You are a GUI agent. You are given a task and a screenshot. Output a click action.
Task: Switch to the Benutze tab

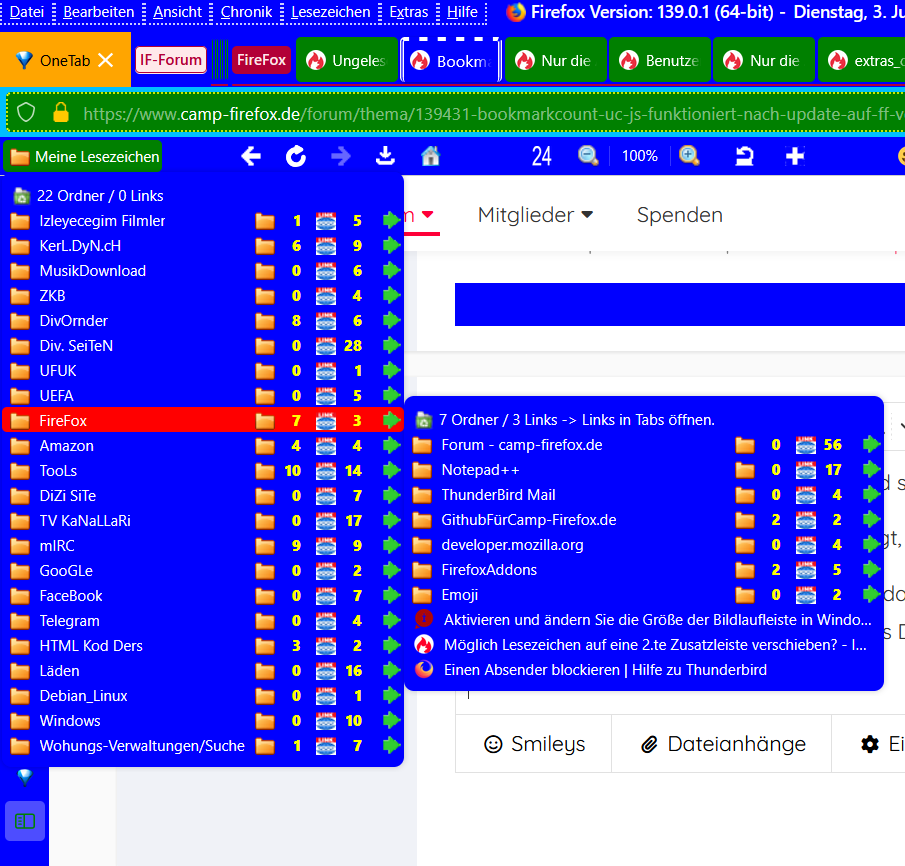click(660, 60)
